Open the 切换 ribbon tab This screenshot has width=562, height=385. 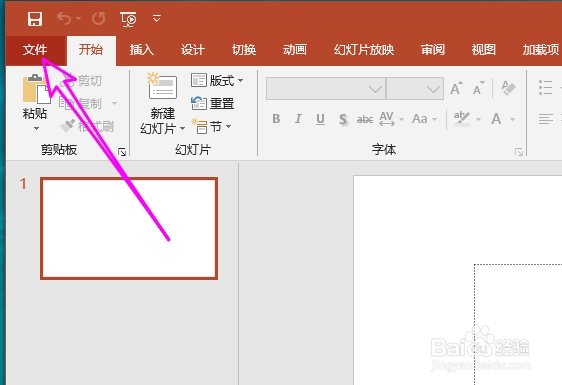(x=244, y=50)
